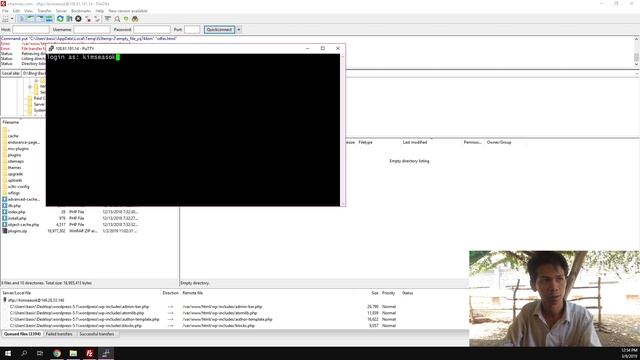640x360 pixels.
Task: Sort remote list by Filetype column
Action: [365, 142]
